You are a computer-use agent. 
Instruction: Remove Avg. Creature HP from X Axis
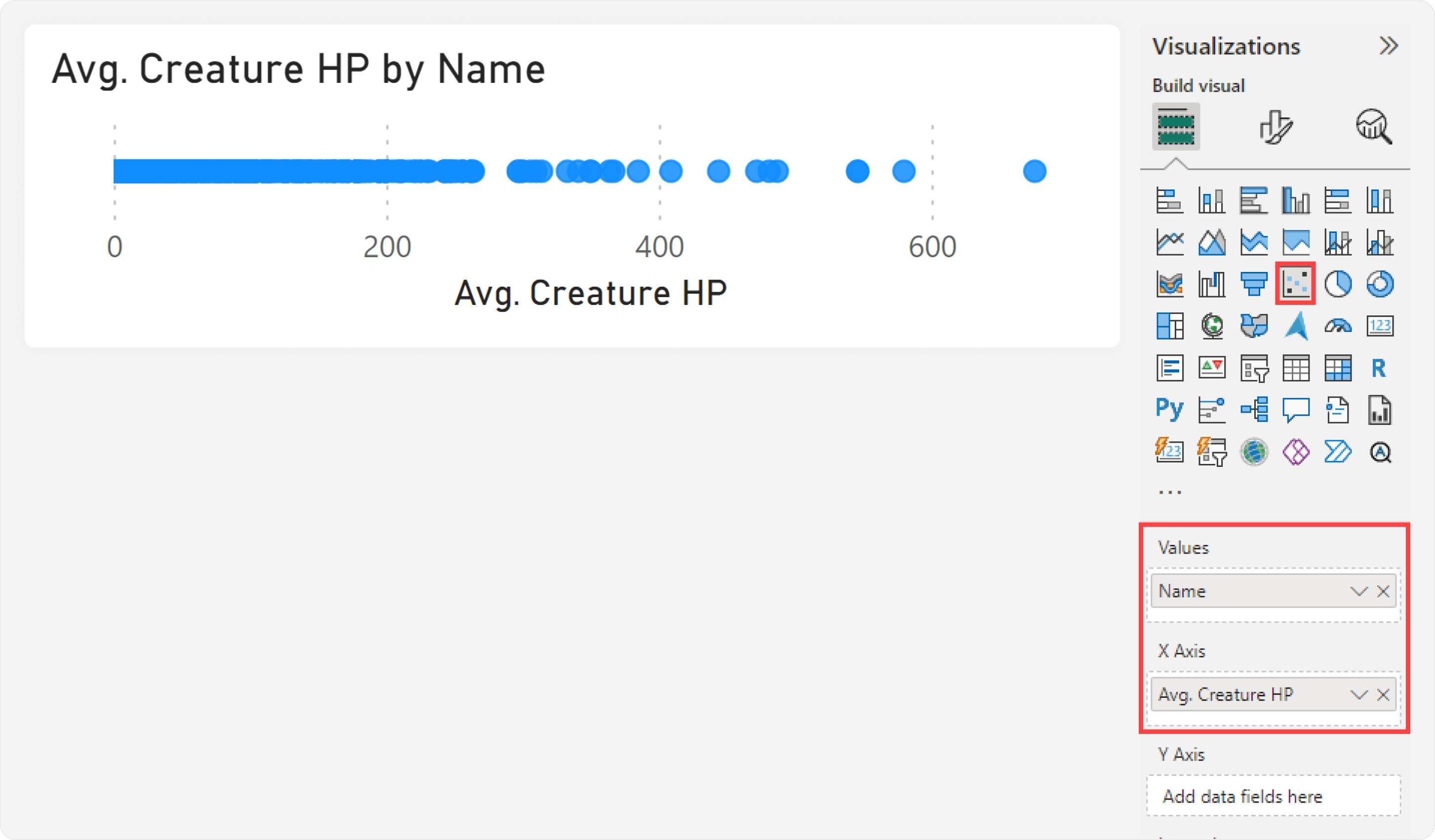click(1383, 694)
